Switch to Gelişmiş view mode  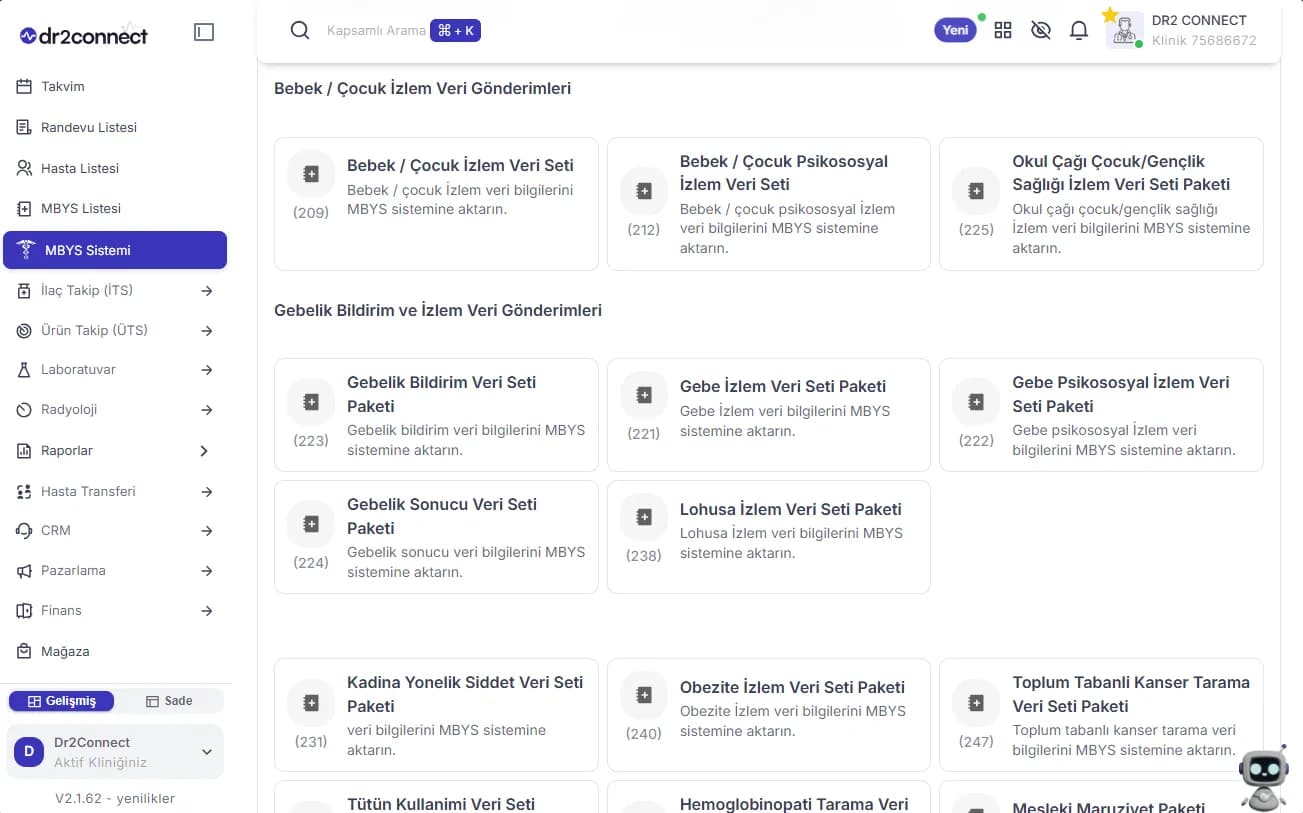pos(61,701)
